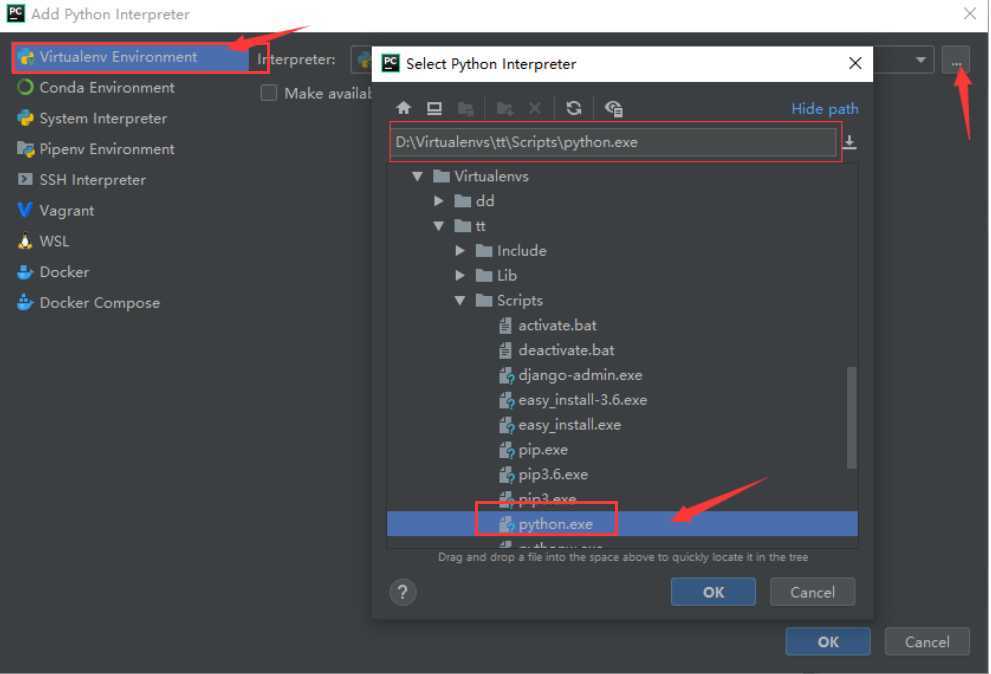Select the dd folder row
991x674 pixels.
click(x=622, y=201)
